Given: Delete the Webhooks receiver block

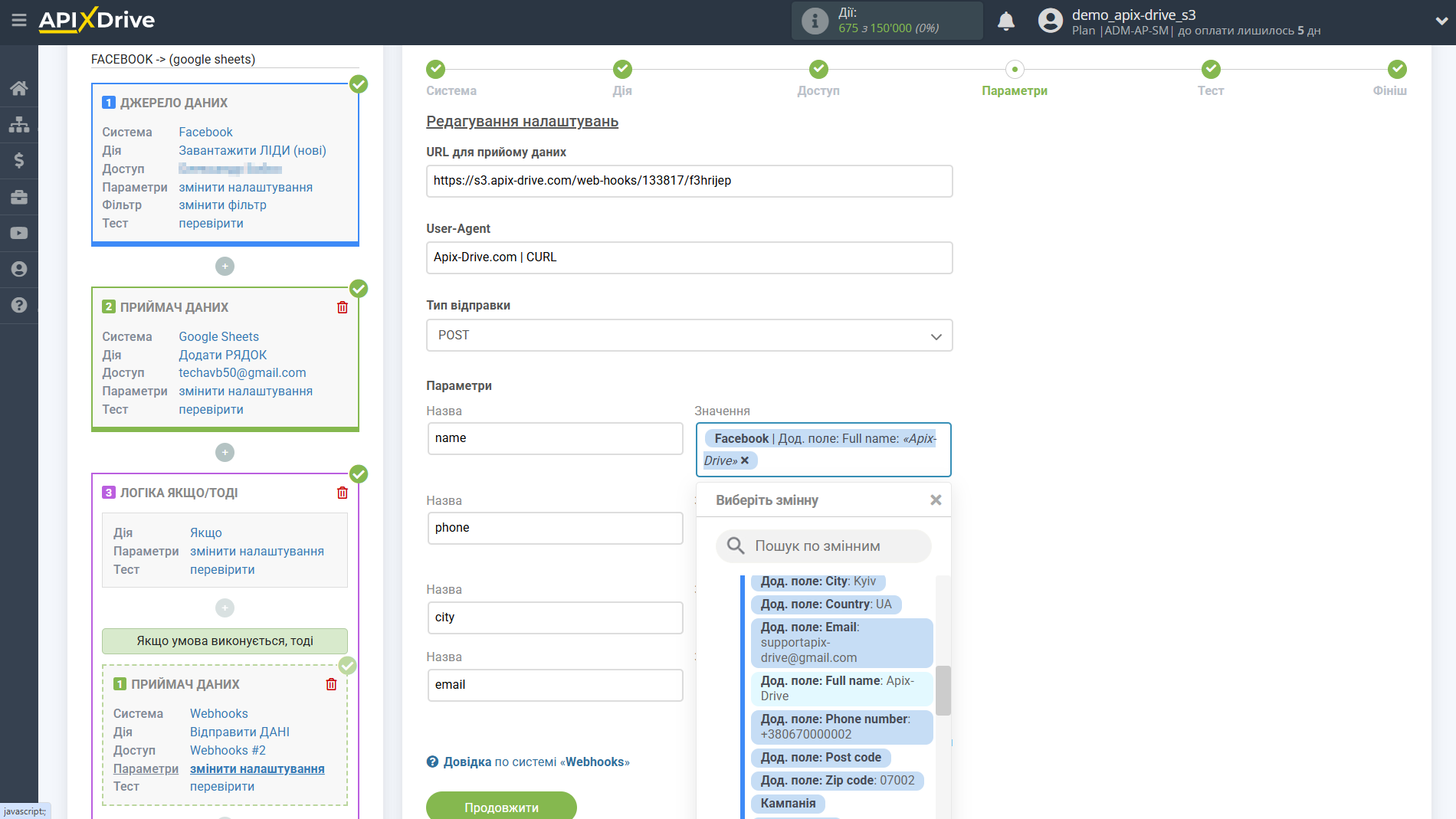Looking at the screenshot, I should (331, 684).
